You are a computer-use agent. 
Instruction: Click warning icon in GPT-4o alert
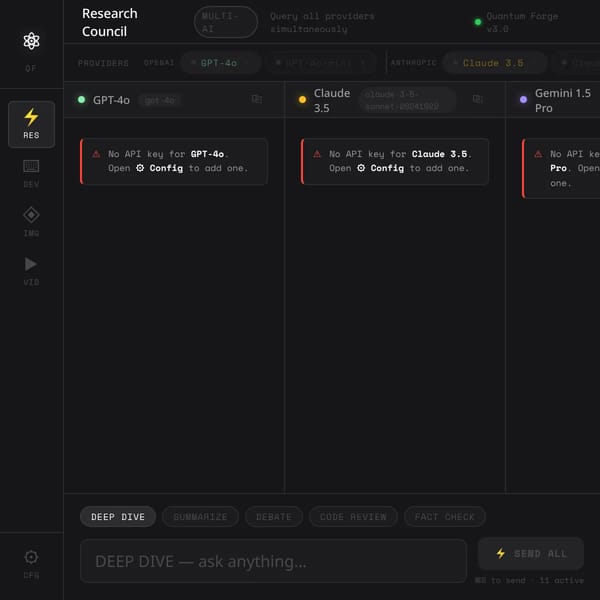(x=96, y=154)
